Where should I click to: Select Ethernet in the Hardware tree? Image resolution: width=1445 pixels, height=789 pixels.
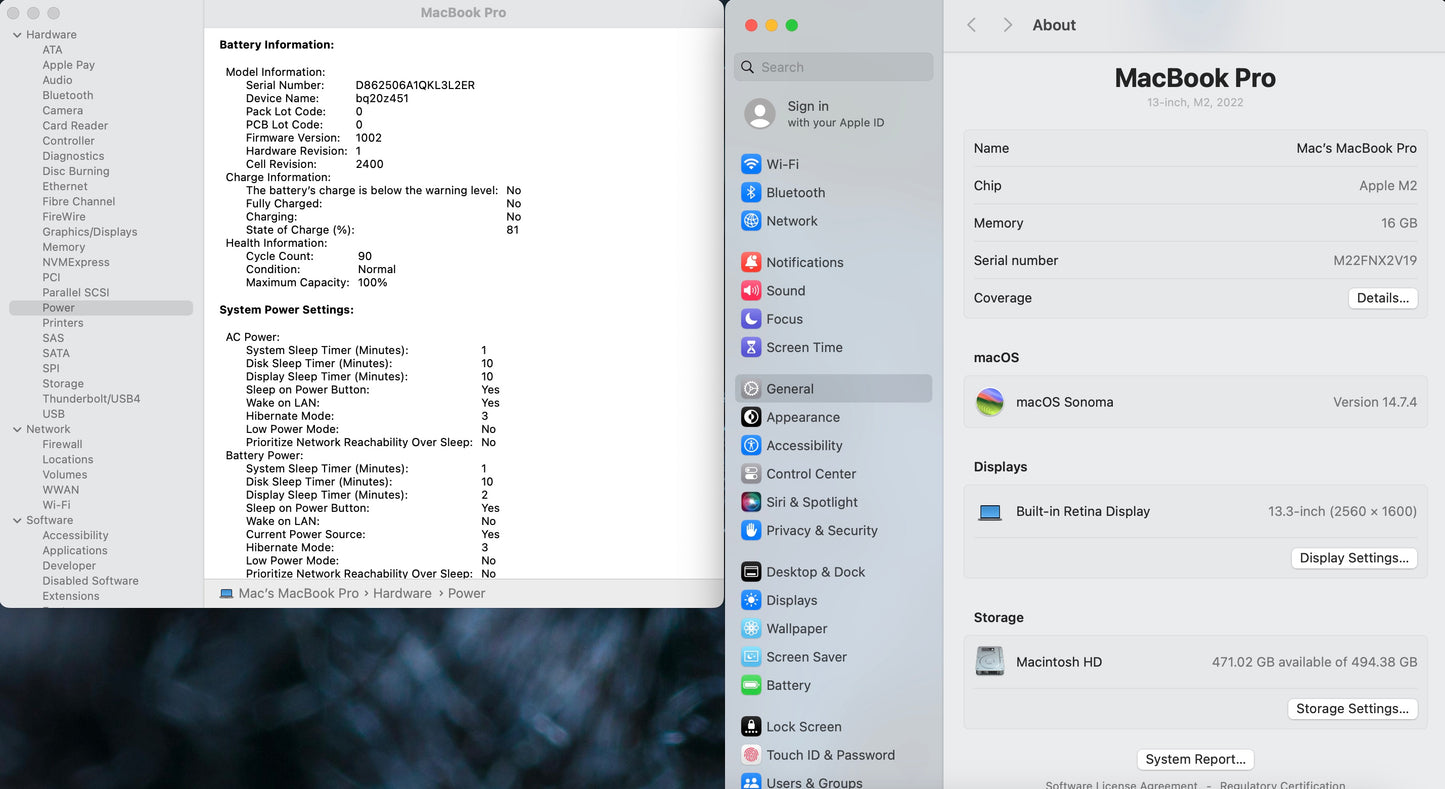[65, 187]
